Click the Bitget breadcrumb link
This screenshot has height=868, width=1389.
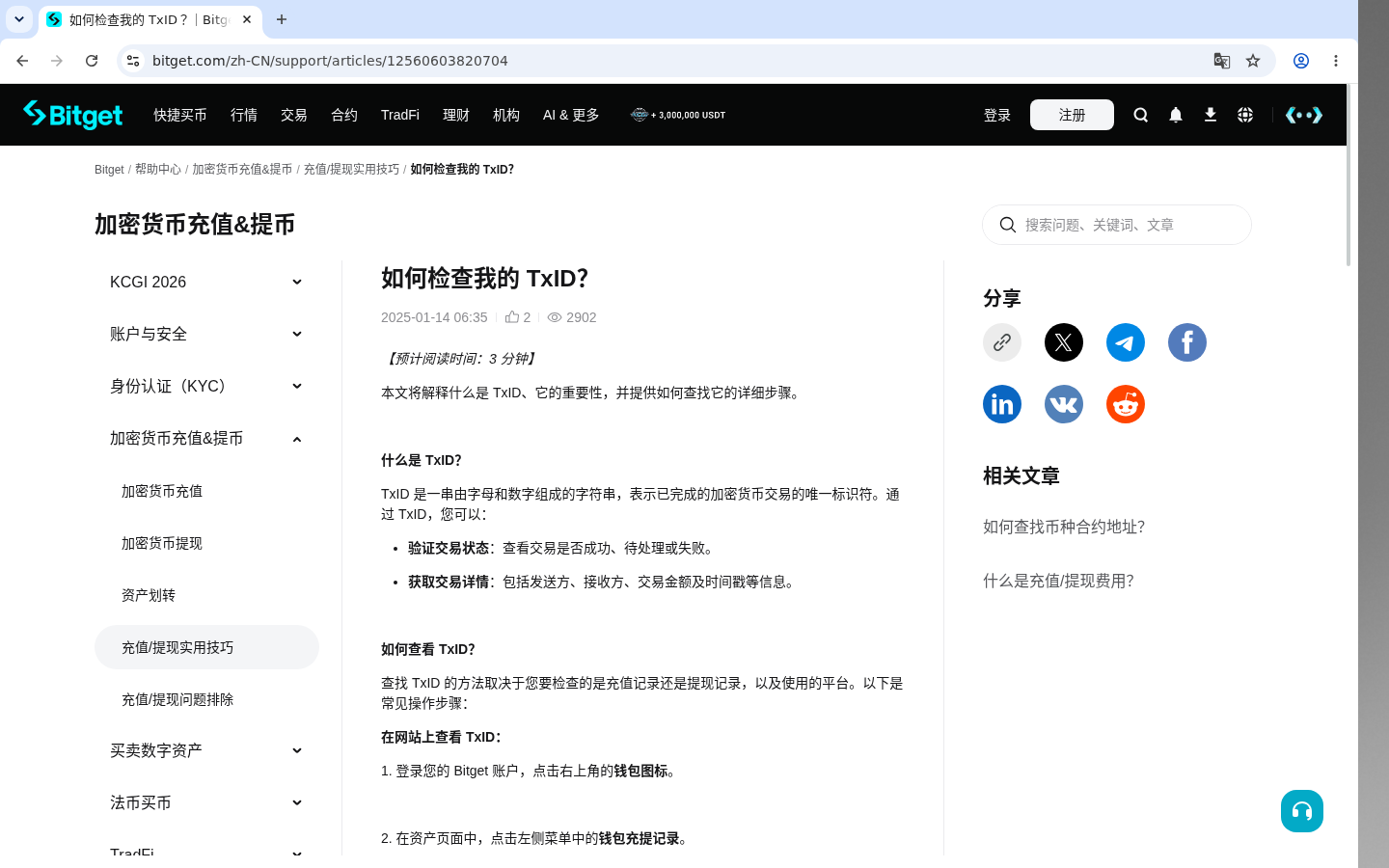(109, 169)
